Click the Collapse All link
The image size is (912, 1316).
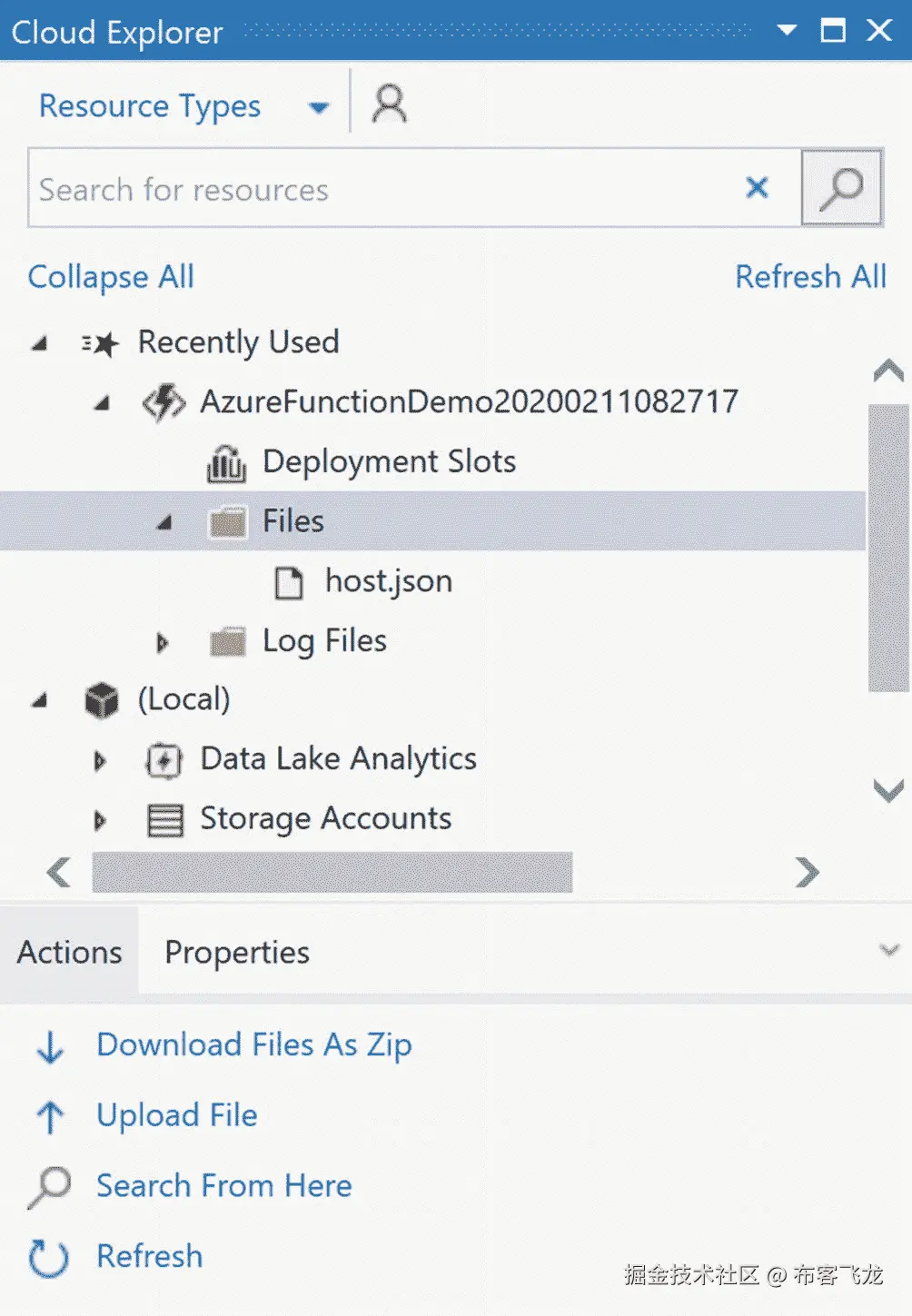click(111, 277)
